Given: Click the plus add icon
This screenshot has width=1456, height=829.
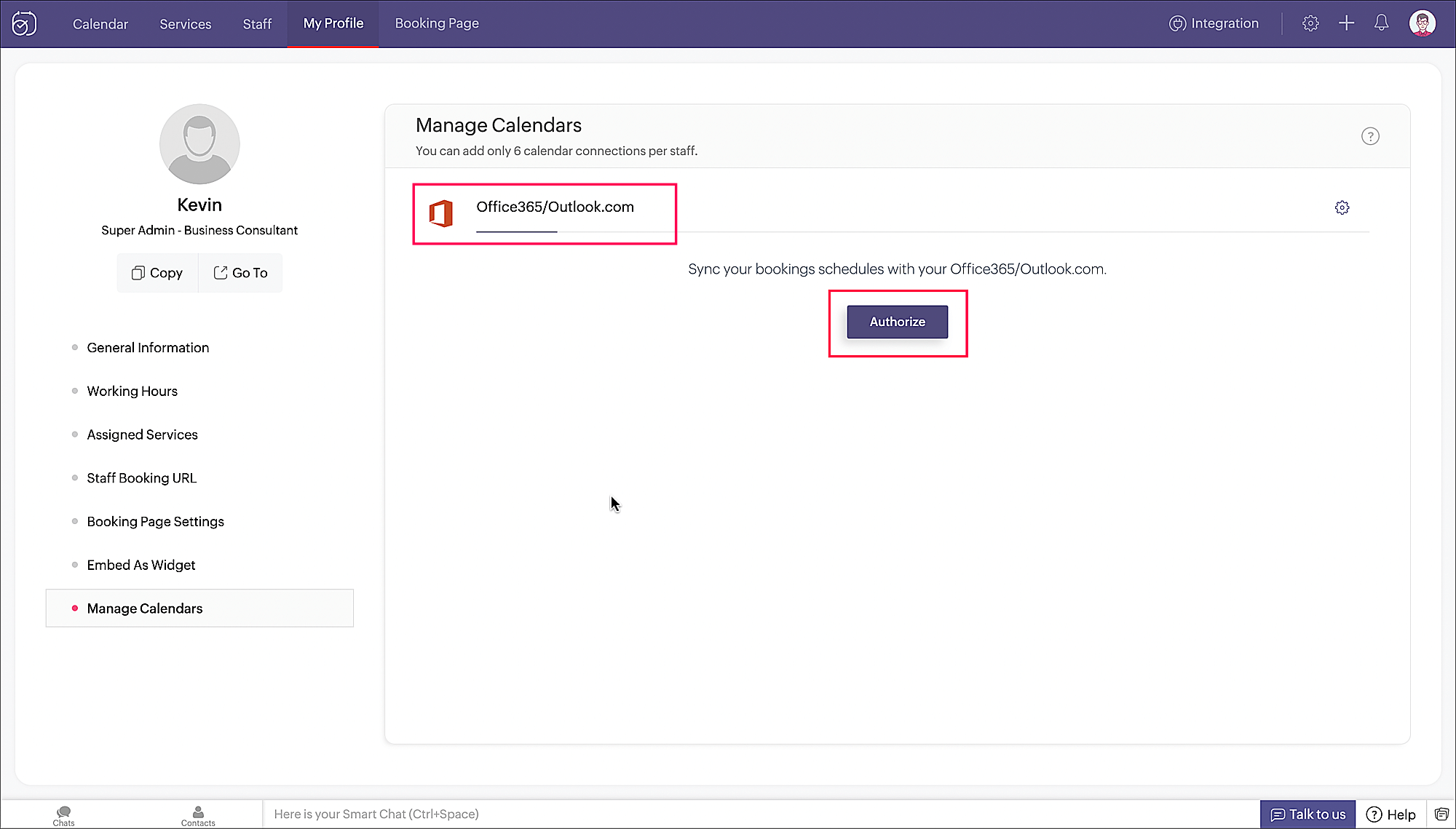Looking at the screenshot, I should [1346, 23].
